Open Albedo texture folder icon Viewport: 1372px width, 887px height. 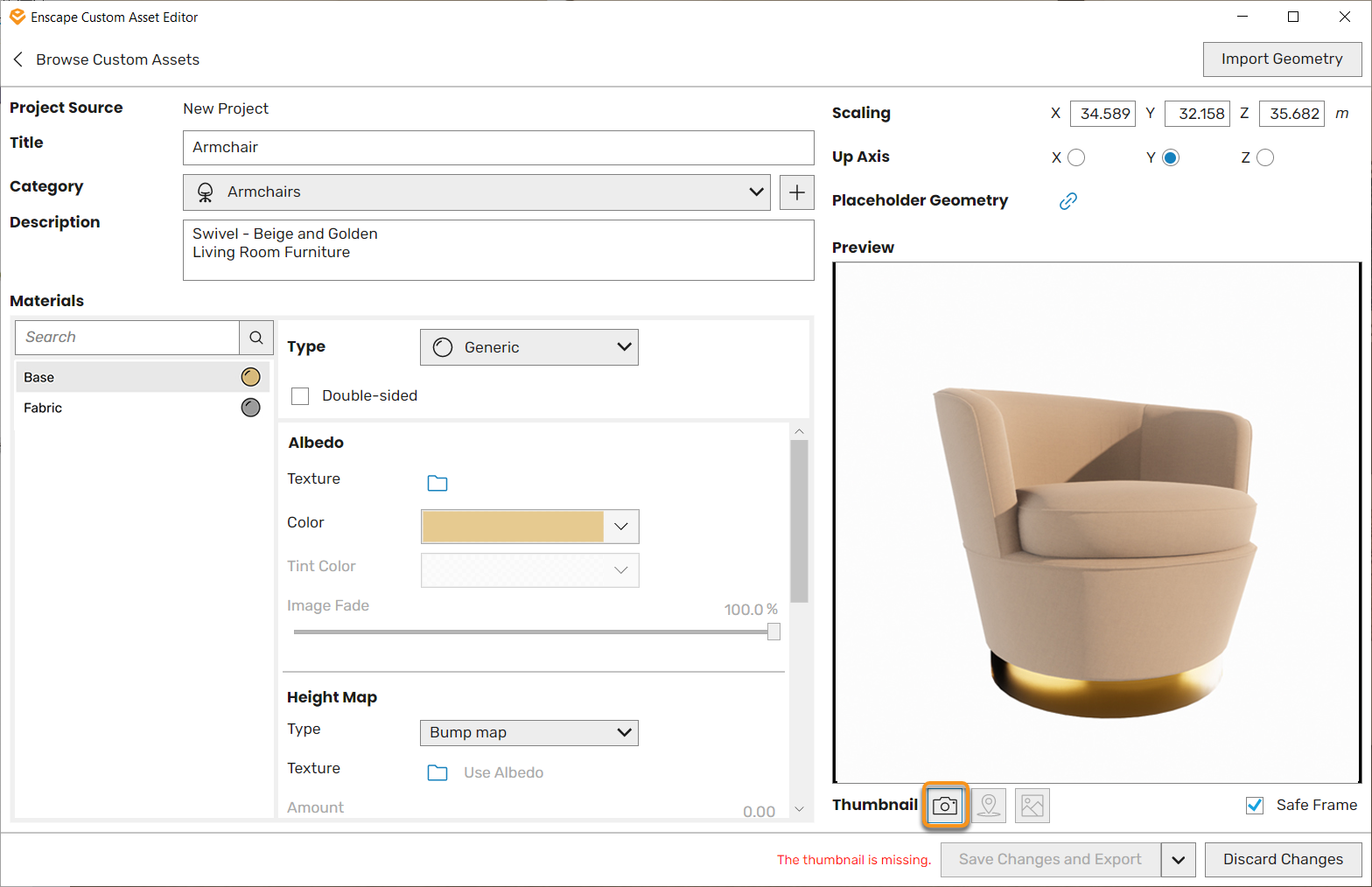(x=437, y=483)
